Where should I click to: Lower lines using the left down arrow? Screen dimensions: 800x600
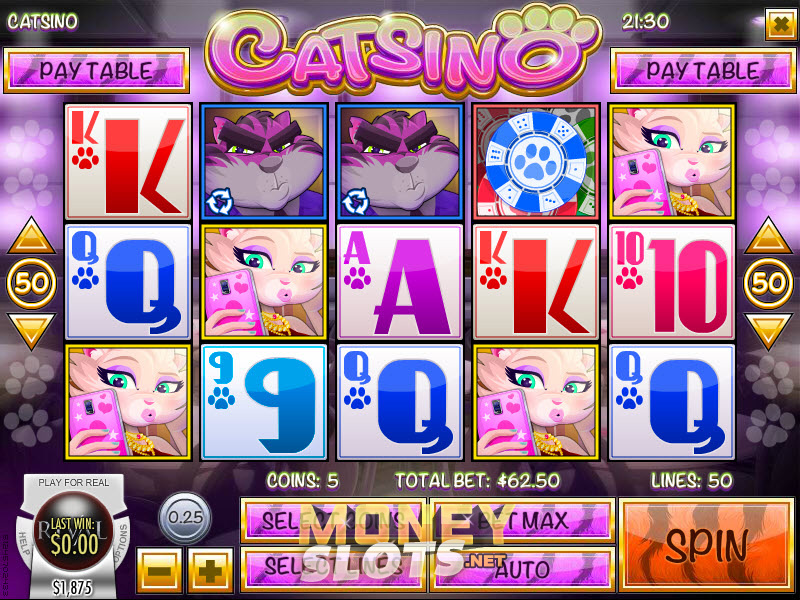[31, 331]
